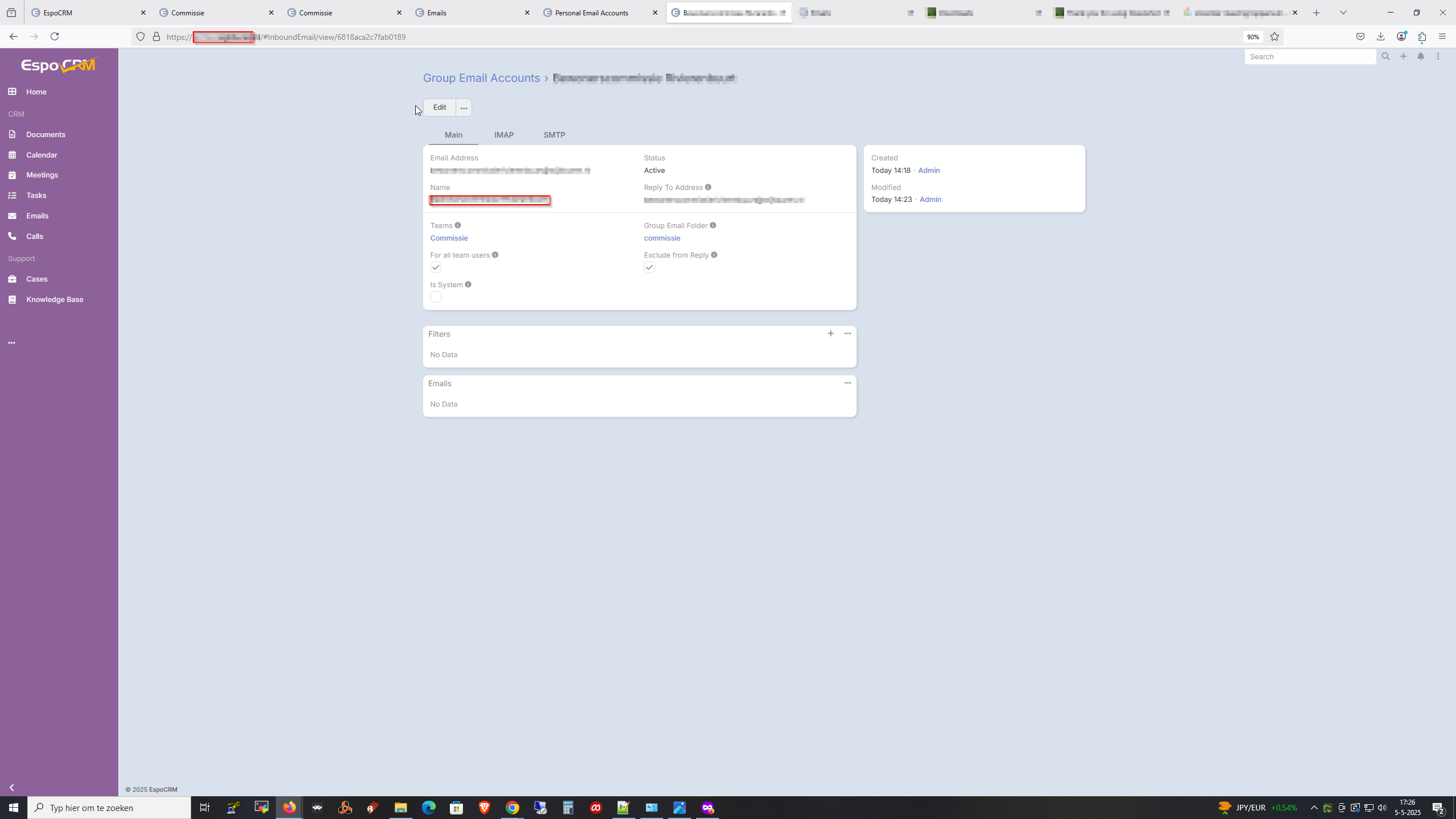Switch to the EspoCRM browser tab

88,13
